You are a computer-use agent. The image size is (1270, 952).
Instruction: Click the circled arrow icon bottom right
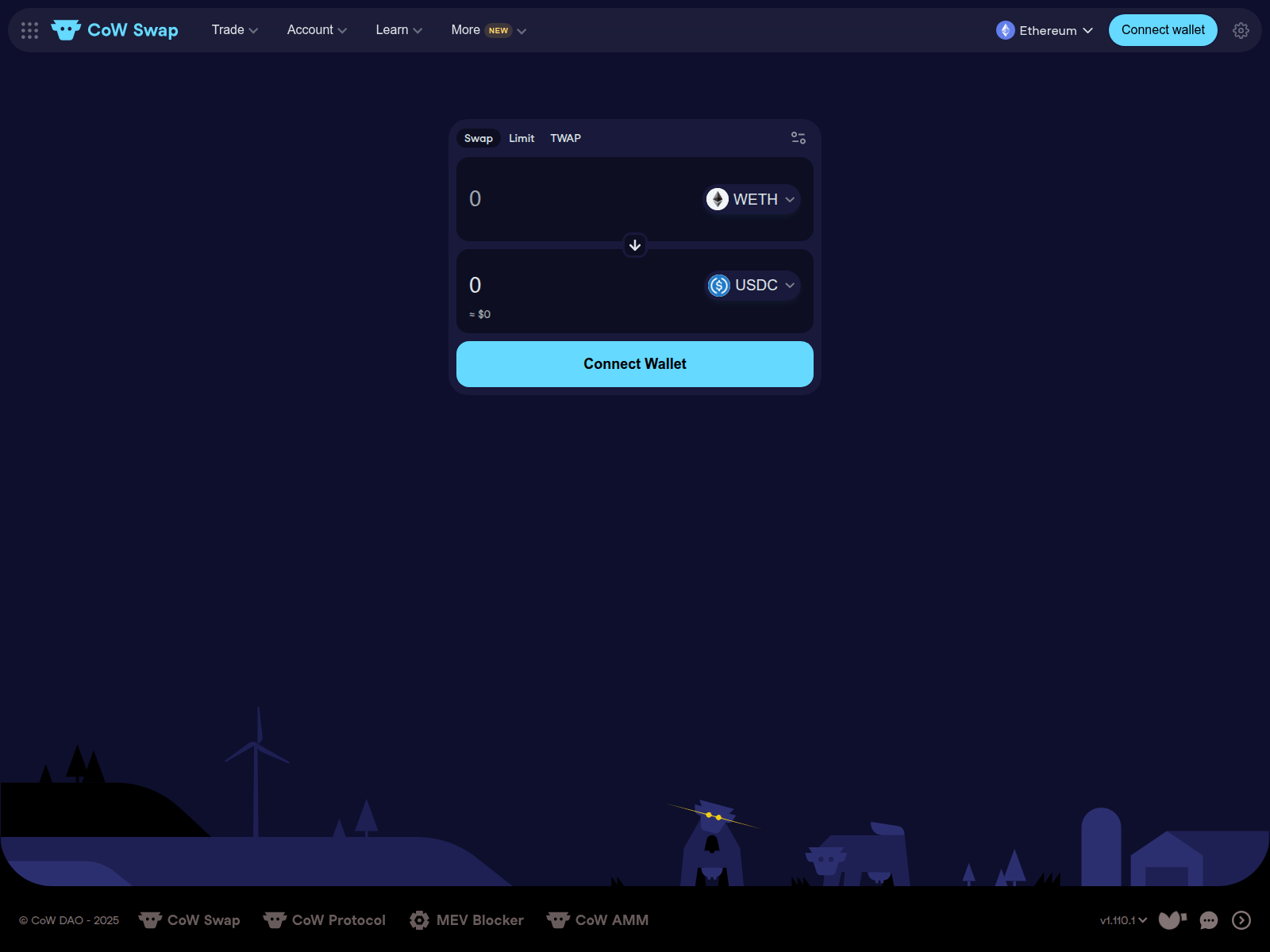click(x=1242, y=920)
